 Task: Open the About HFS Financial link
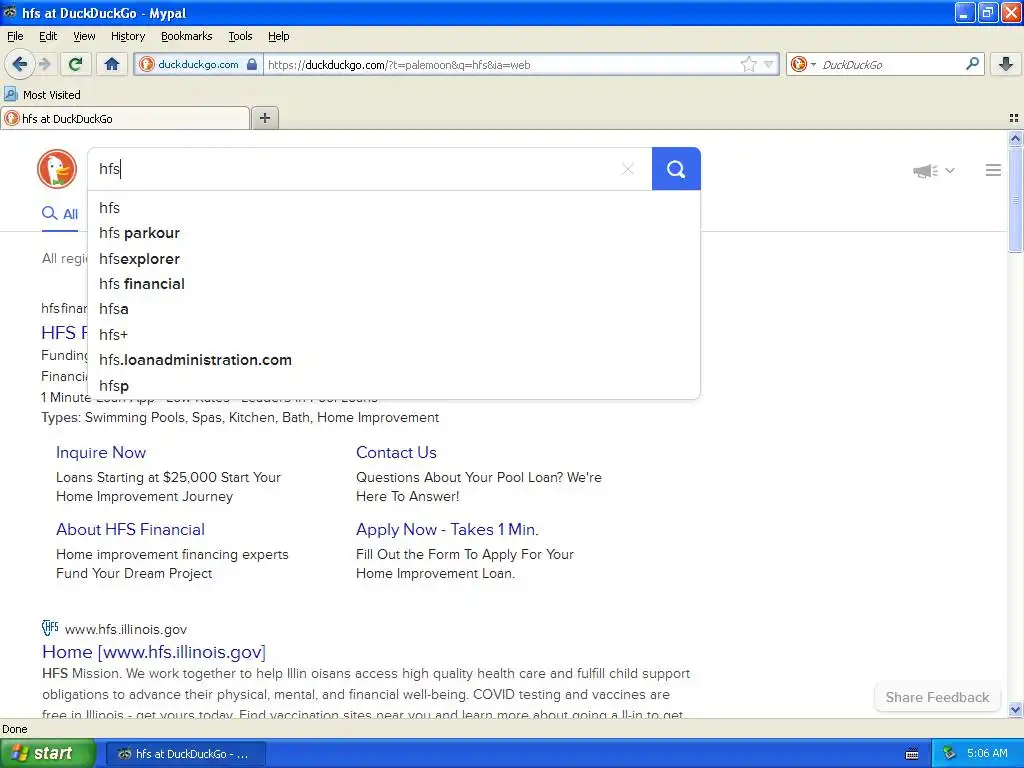coord(130,530)
